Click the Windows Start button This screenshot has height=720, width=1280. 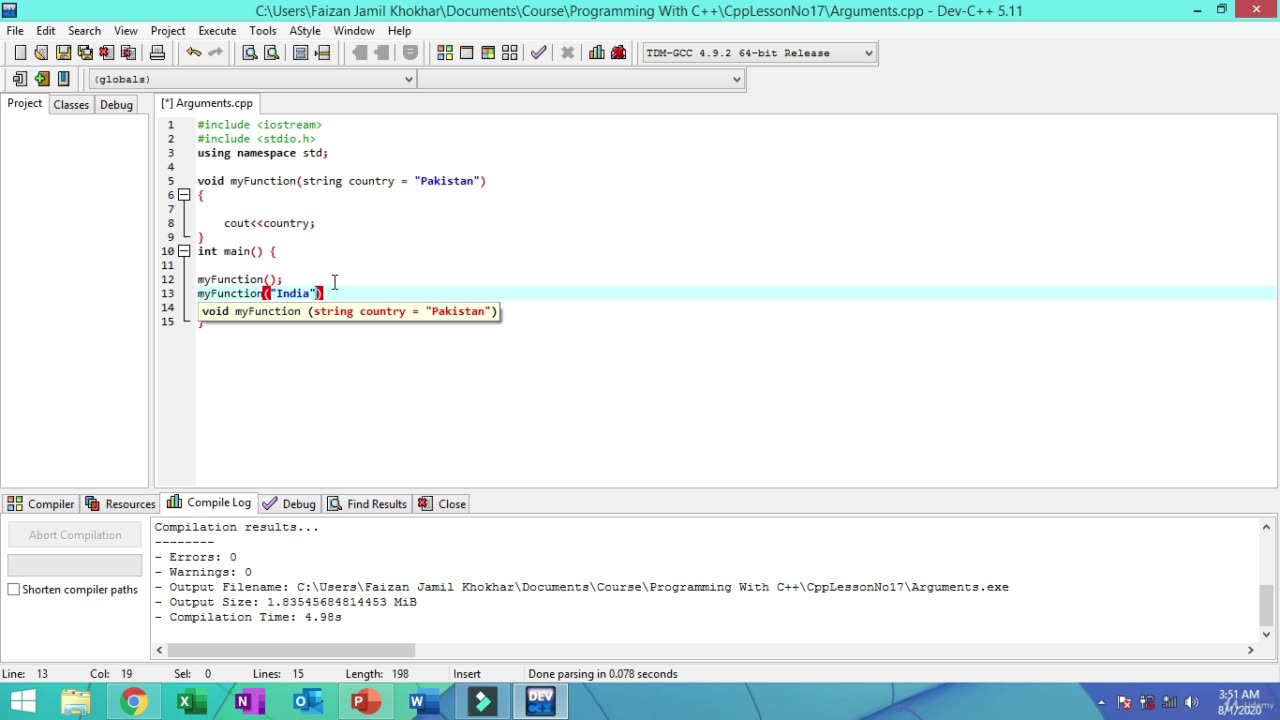pos(23,702)
